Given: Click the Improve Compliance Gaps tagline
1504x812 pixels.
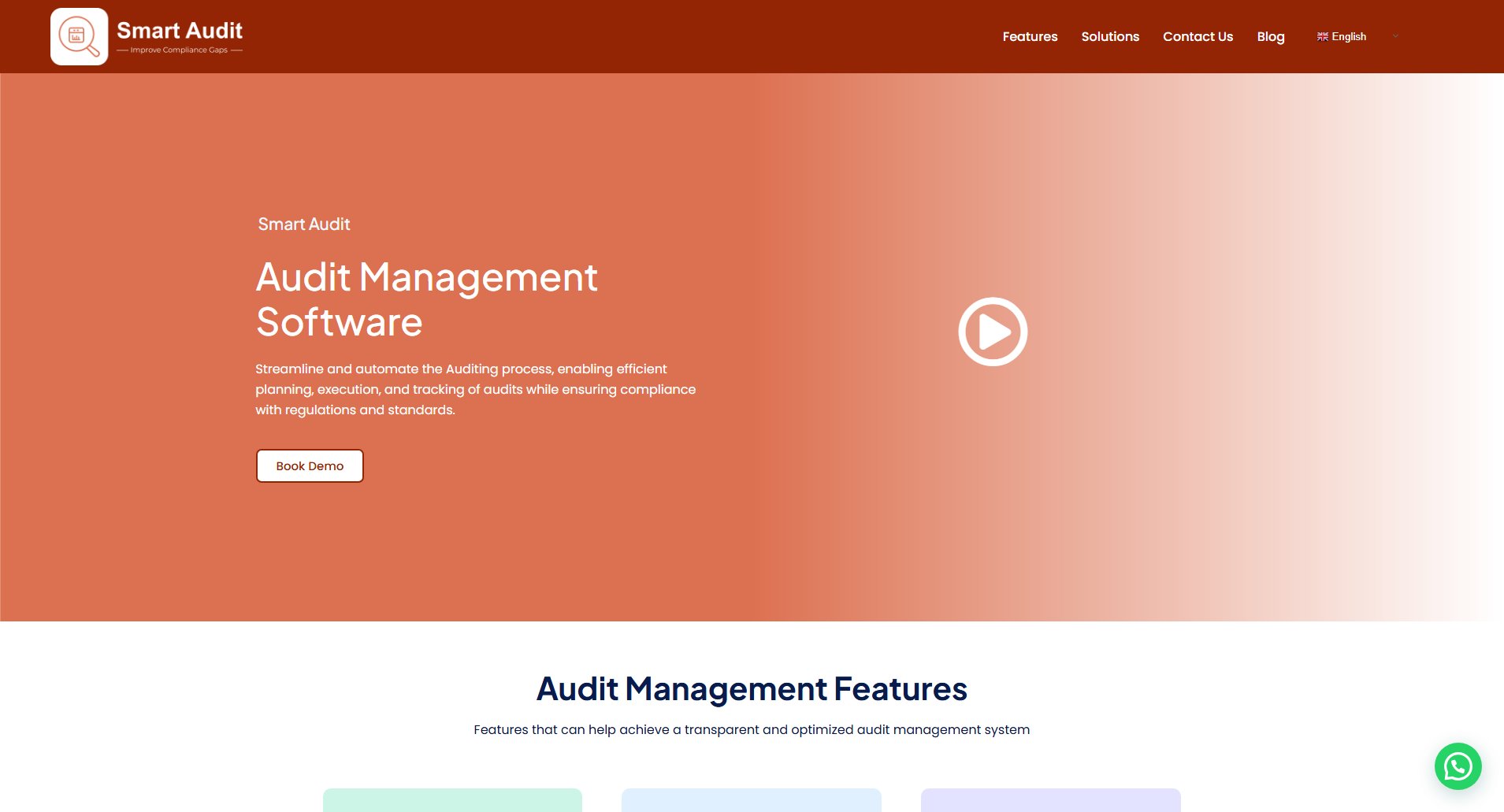Looking at the screenshot, I should 179,50.
